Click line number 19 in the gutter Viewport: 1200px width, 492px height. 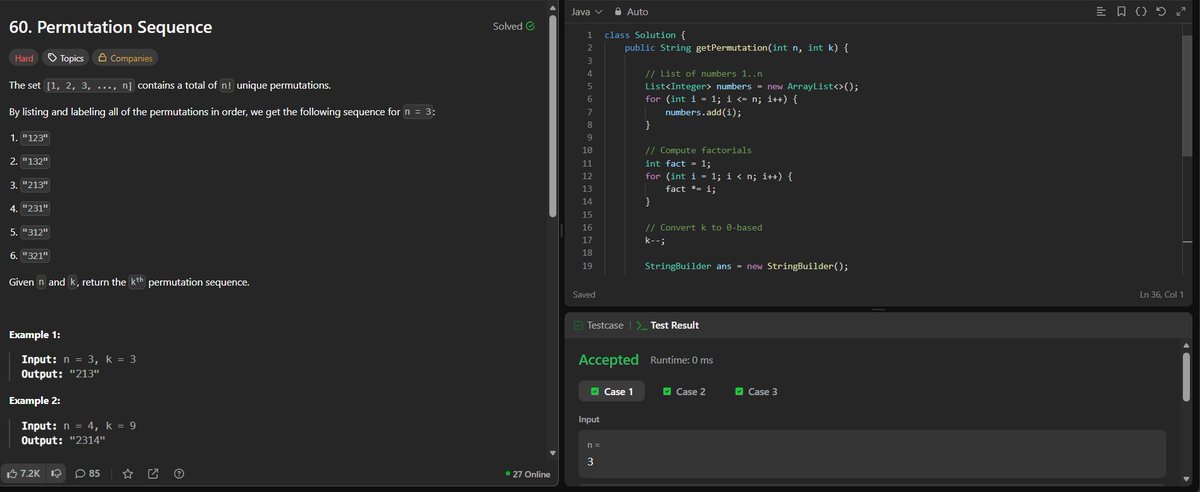point(587,266)
